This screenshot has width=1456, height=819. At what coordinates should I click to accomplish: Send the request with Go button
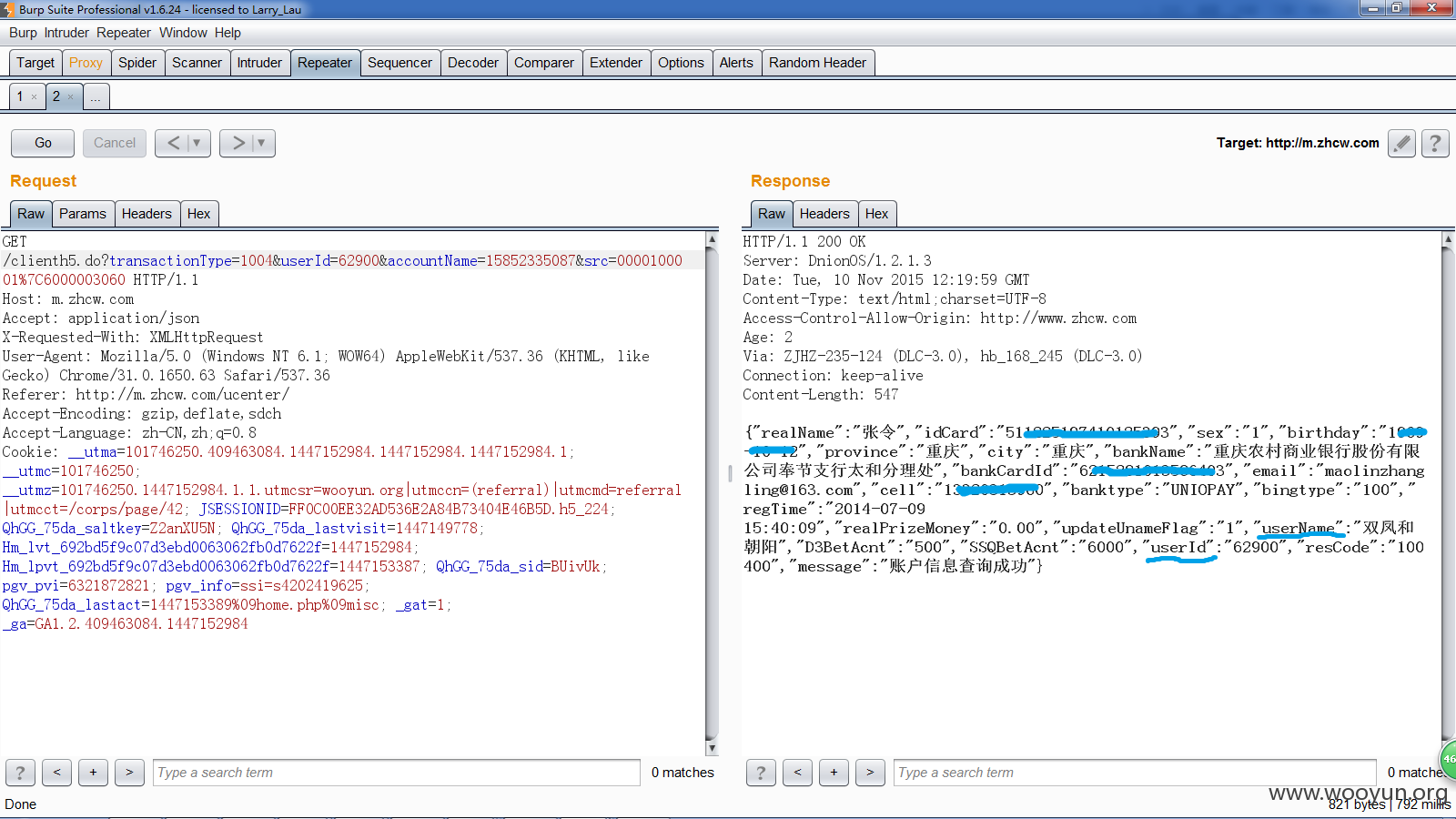[x=43, y=143]
